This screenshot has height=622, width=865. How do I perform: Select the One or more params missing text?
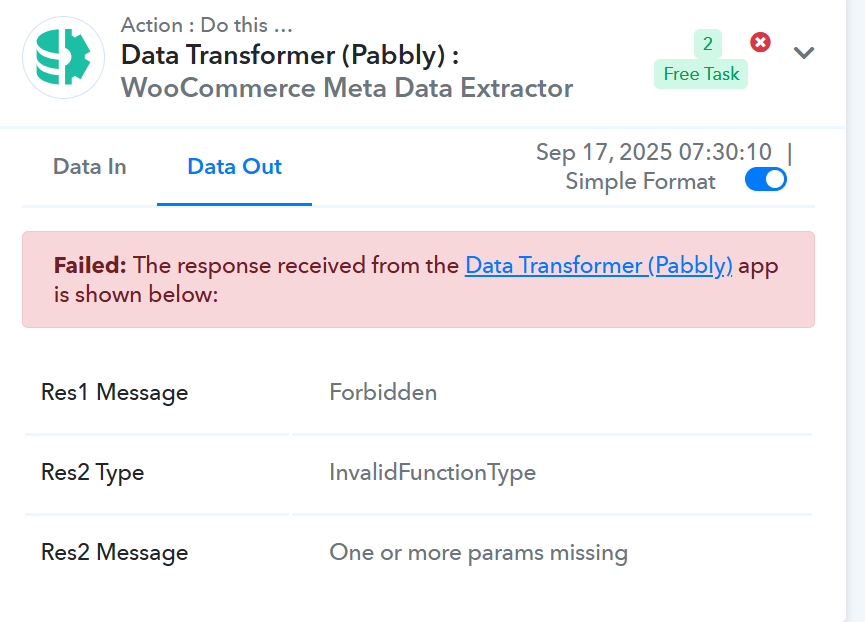coord(478,553)
